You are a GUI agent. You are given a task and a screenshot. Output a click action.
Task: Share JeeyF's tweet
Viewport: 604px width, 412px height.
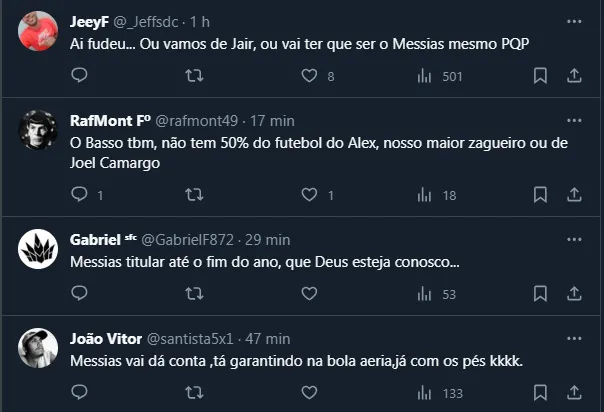[x=574, y=76]
